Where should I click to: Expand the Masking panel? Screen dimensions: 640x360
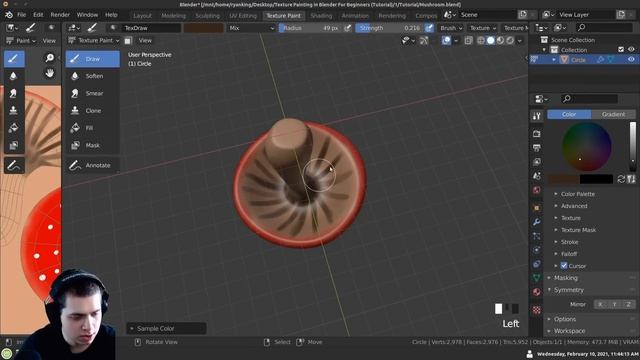(565, 278)
